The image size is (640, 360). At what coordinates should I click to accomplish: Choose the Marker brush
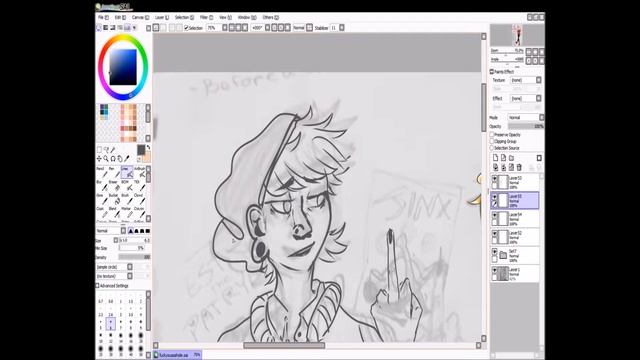[x=127, y=212]
